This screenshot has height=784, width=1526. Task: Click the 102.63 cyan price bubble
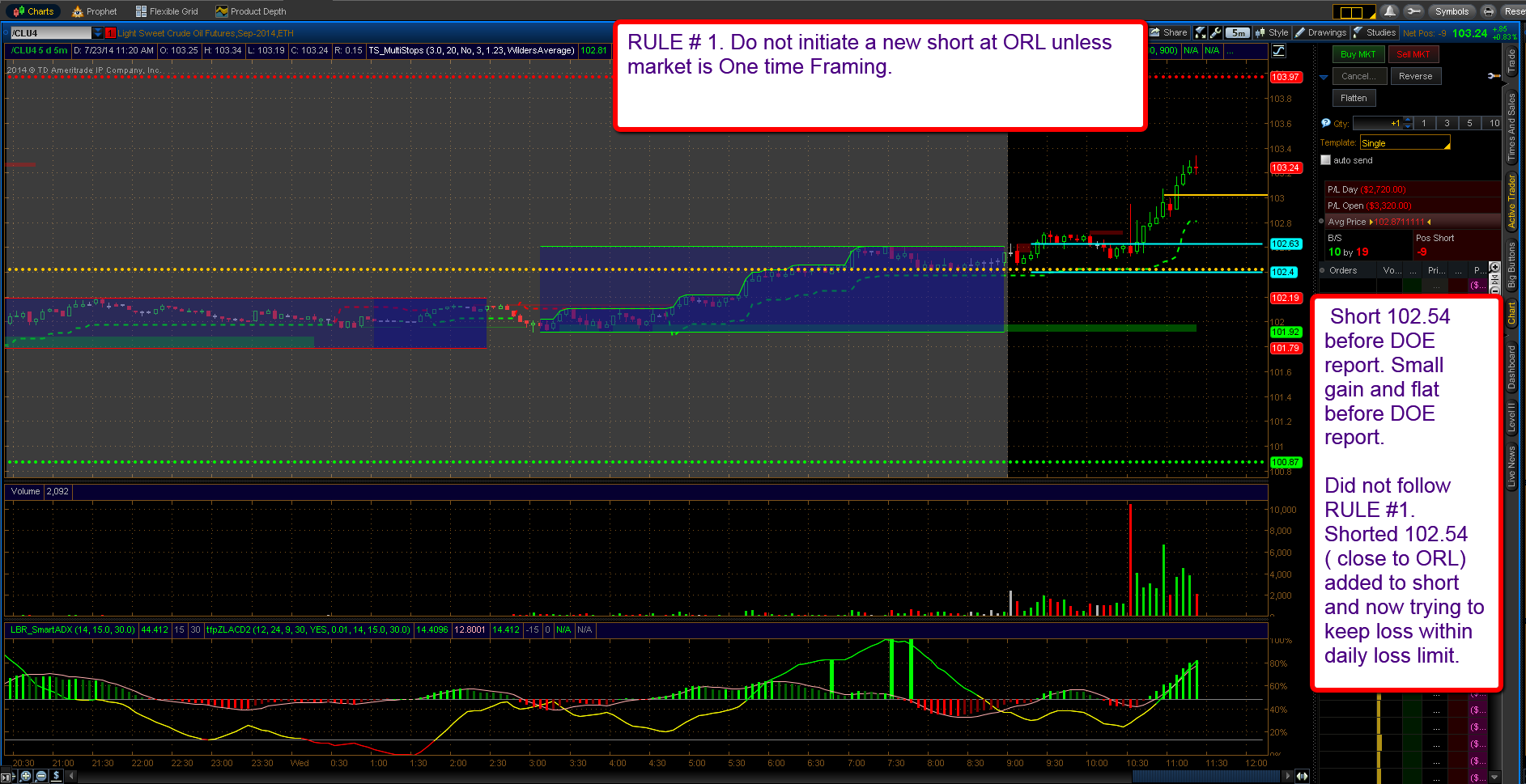1286,244
